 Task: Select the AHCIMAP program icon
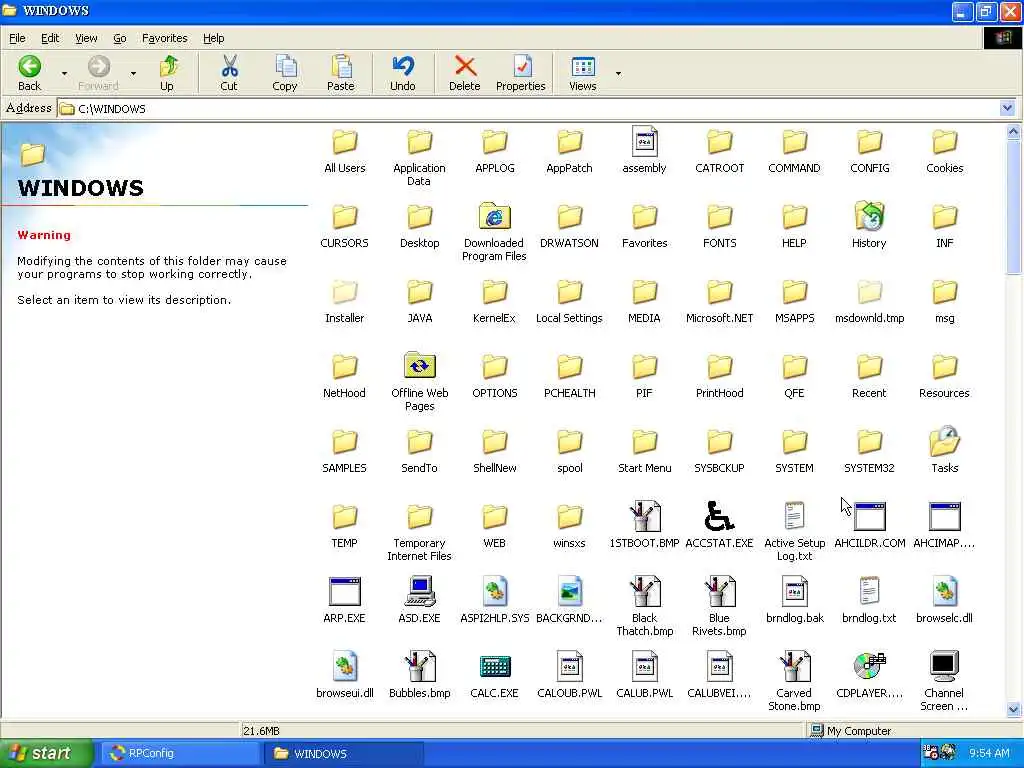click(944, 517)
